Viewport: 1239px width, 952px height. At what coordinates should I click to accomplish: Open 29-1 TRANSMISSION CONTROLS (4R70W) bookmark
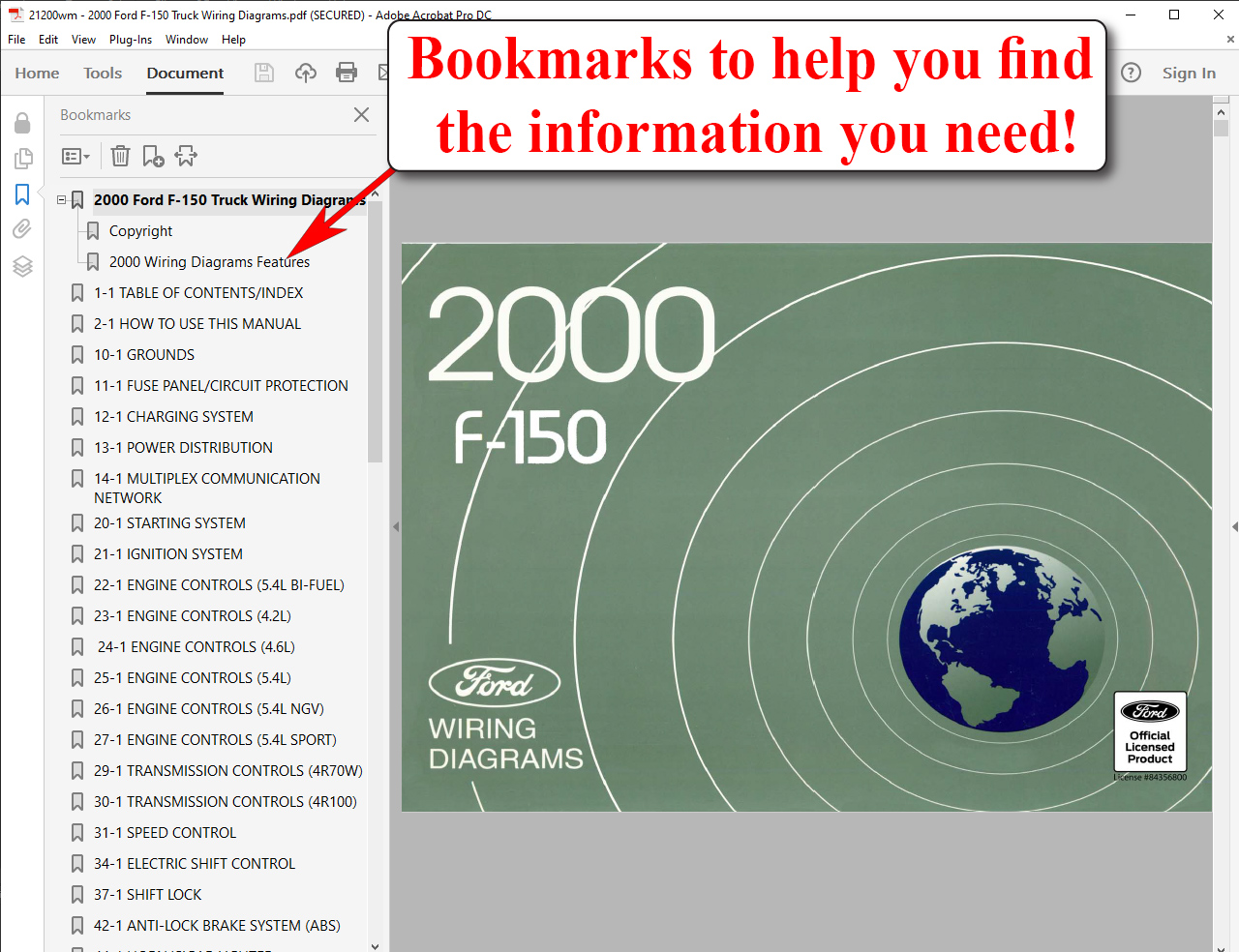click(228, 771)
